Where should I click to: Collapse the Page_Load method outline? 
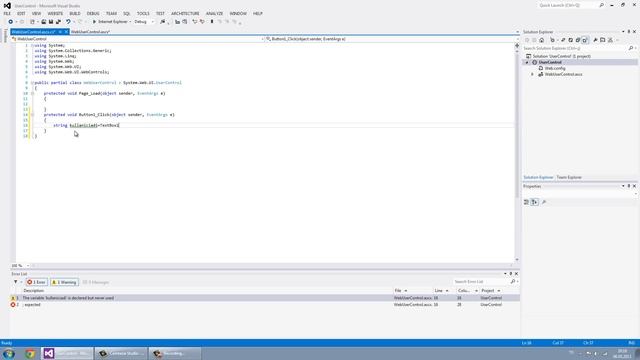32,93
